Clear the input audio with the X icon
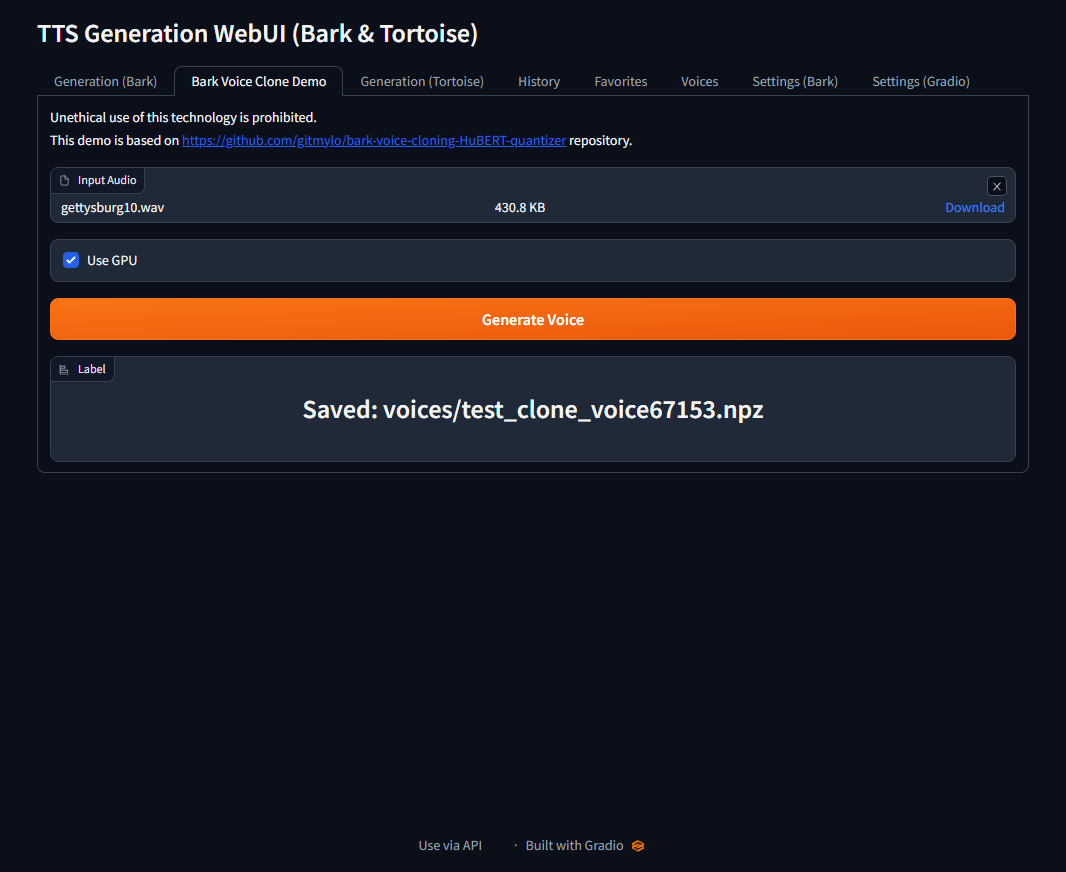 997,186
